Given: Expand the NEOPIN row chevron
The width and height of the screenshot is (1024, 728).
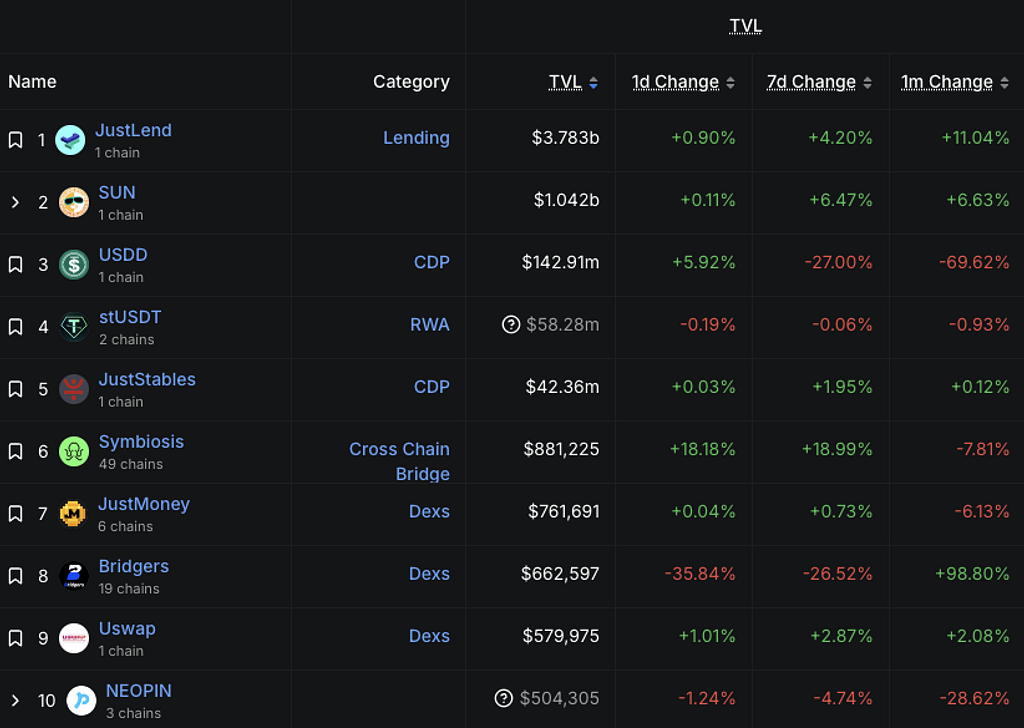Looking at the screenshot, I should [15, 700].
